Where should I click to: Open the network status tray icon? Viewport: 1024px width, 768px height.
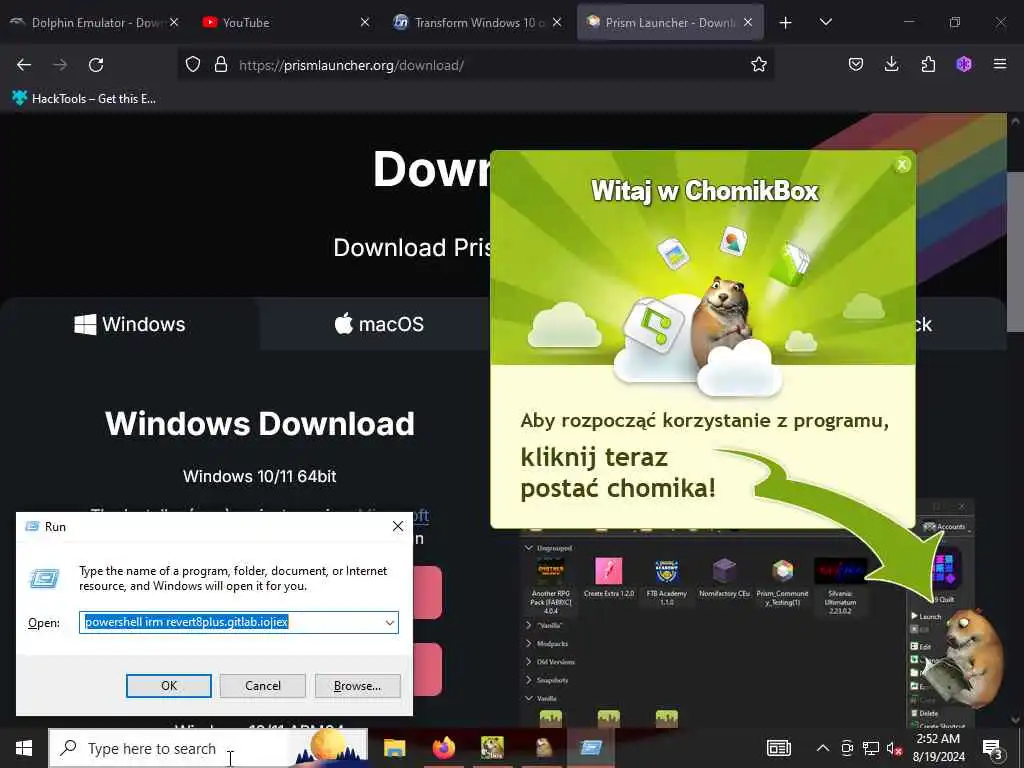(x=871, y=748)
